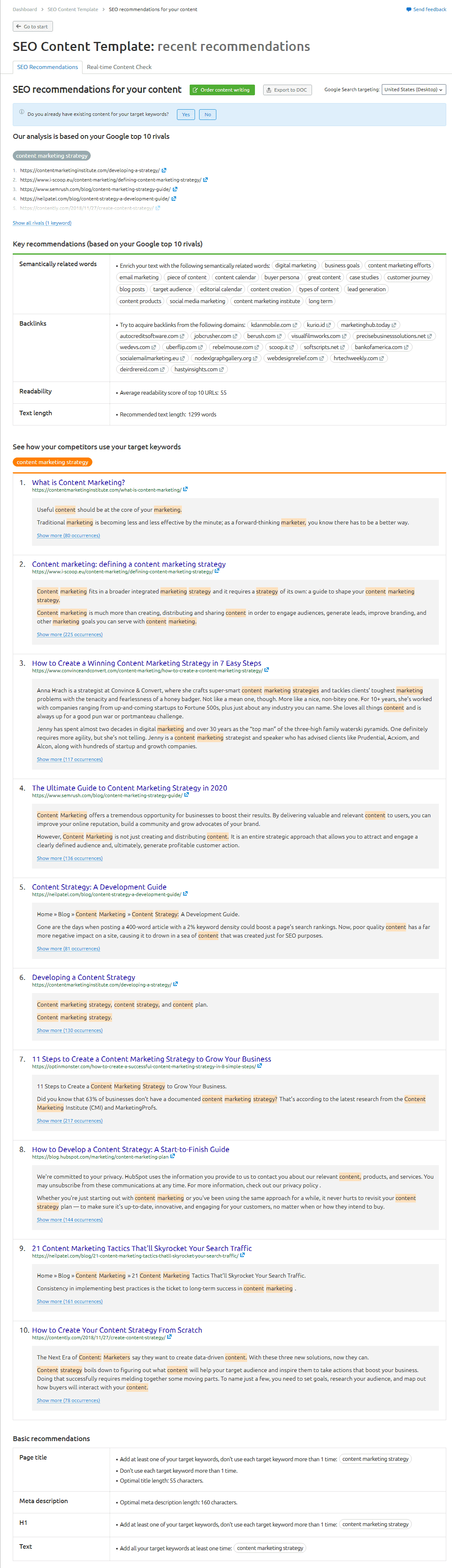Answer No to existing content question

[x=207, y=115]
